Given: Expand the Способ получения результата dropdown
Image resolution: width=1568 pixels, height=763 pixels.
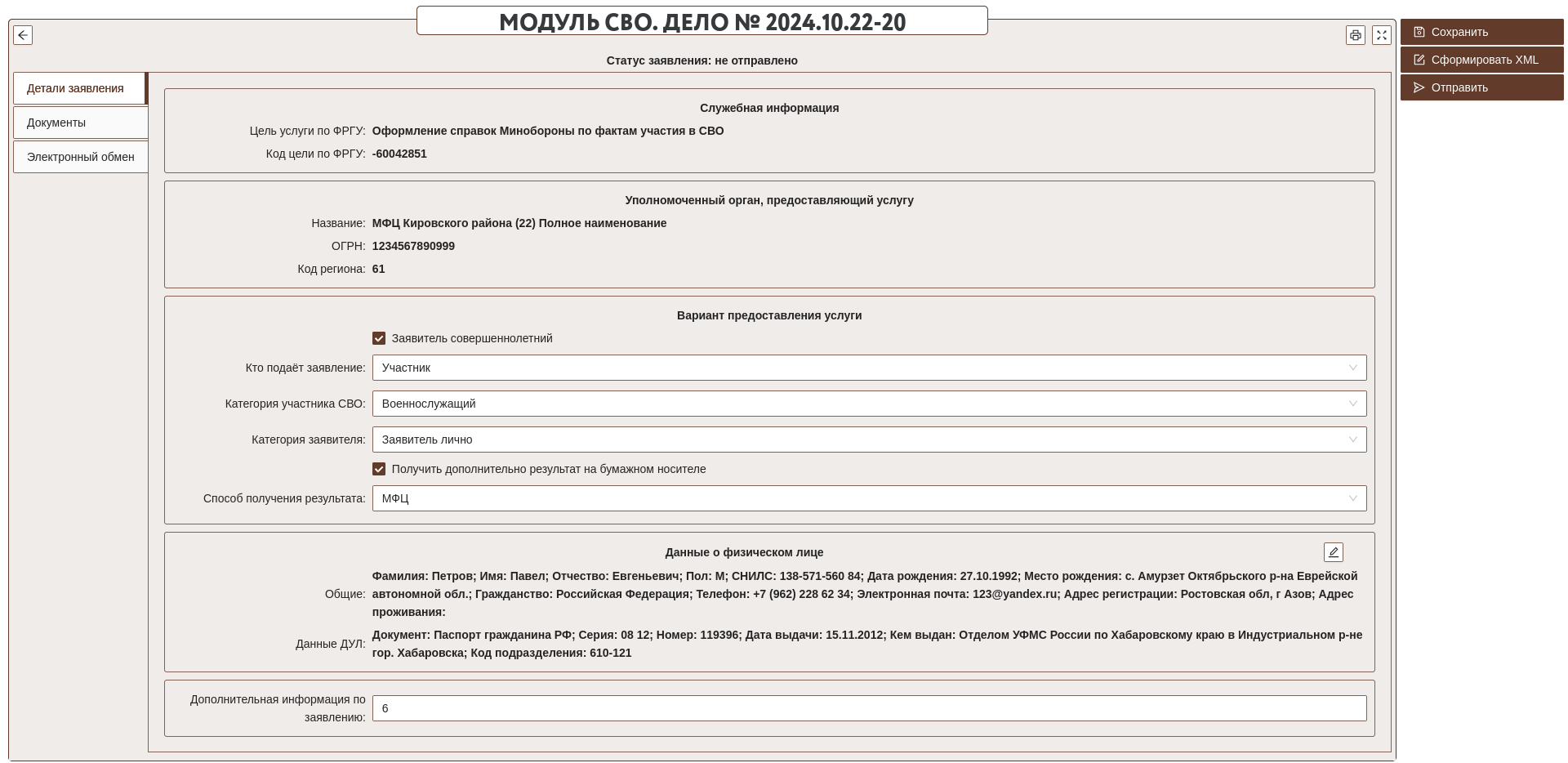Looking at the screenshot, I should click(x=869, y=498).
